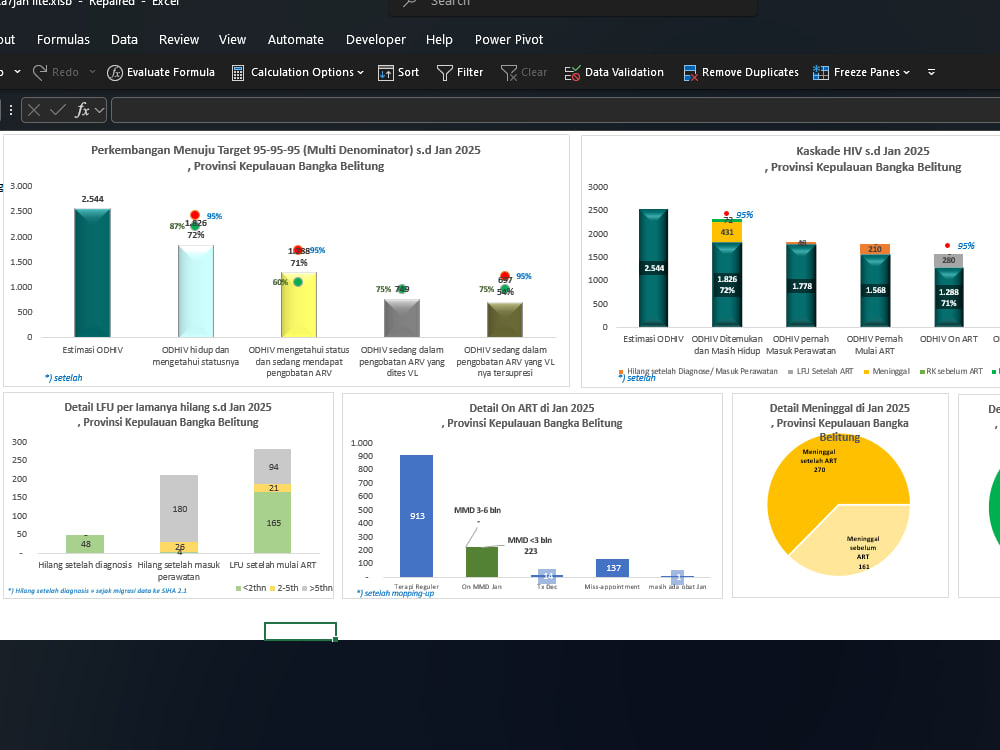
Task: Click the Data Validation label
Action: tap(624, 72)
